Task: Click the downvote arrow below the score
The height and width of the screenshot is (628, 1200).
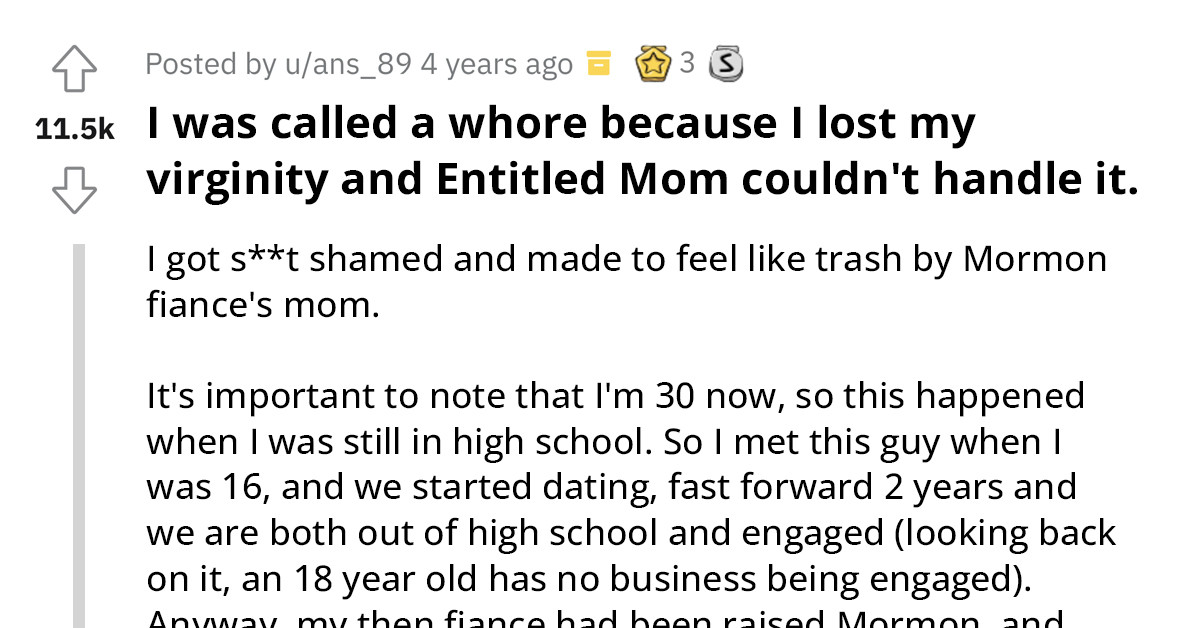Action: click(x=75, y=190)
